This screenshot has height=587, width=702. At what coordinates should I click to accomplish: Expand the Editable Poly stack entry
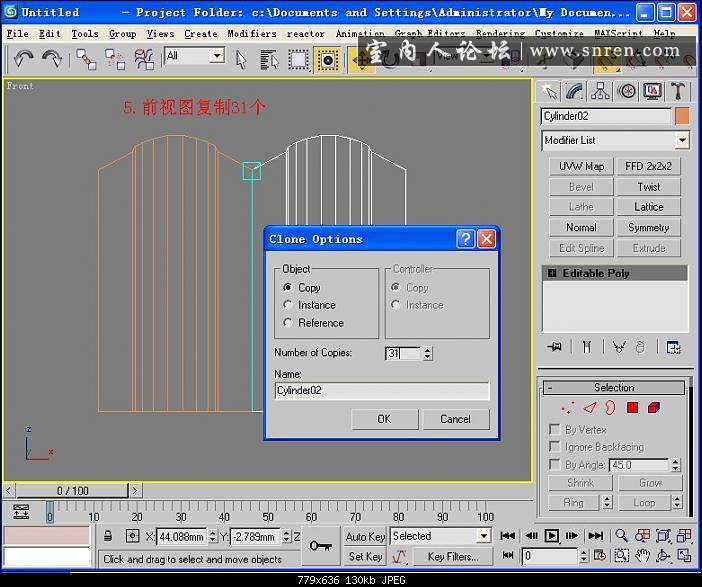coord(552,273)
